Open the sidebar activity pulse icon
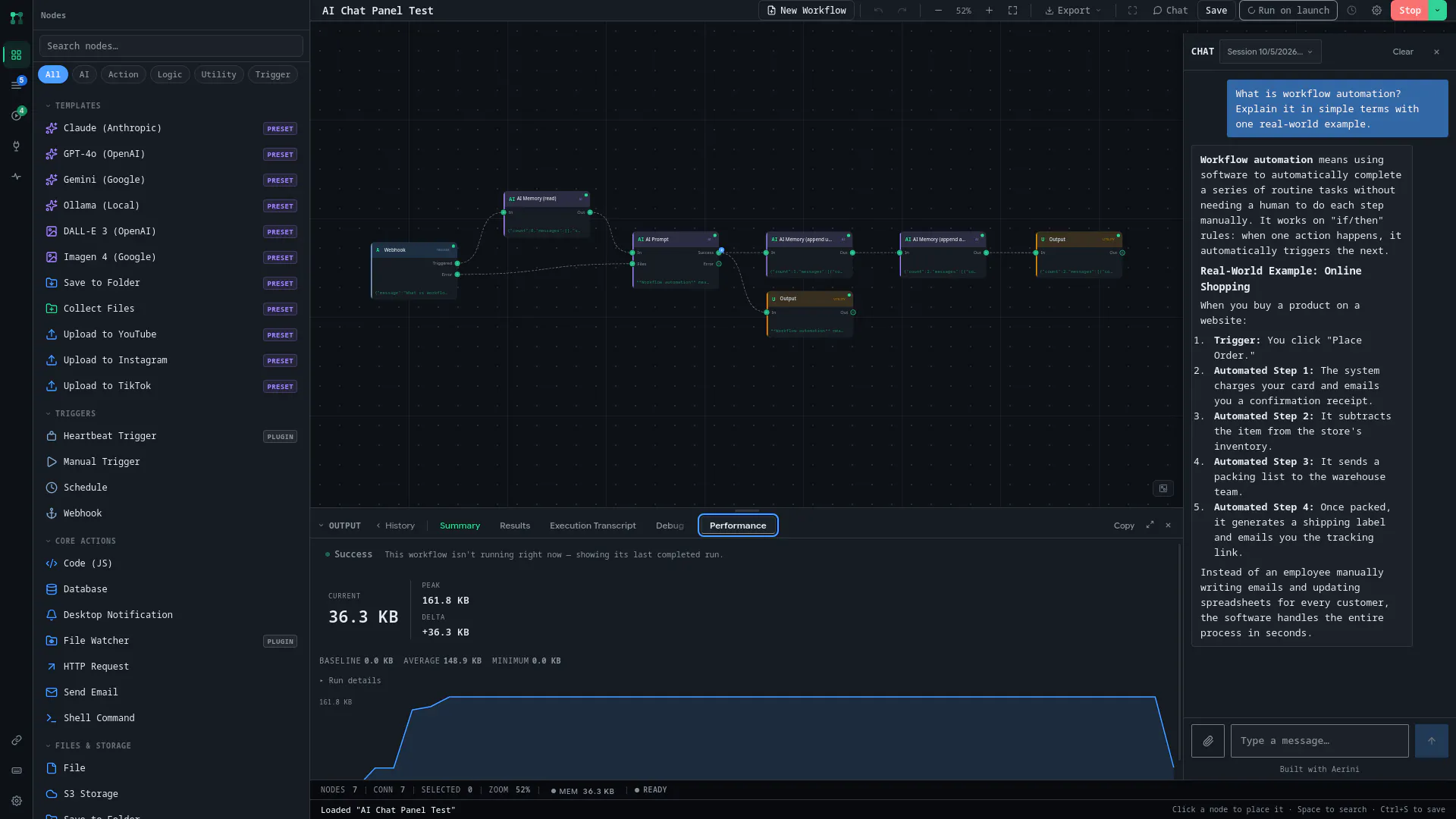 (16, 177)
